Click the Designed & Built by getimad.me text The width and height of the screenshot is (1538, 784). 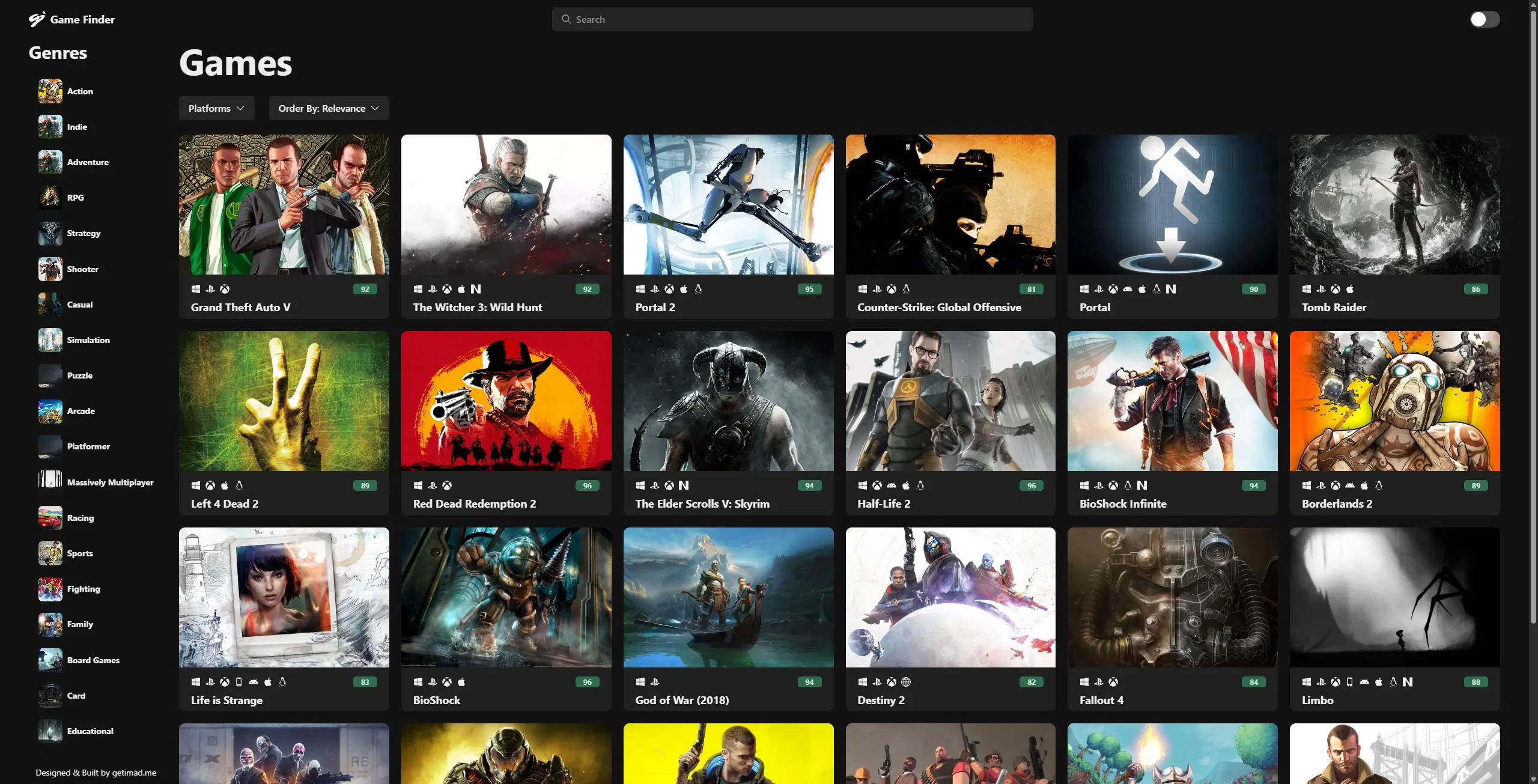[96, 773]
